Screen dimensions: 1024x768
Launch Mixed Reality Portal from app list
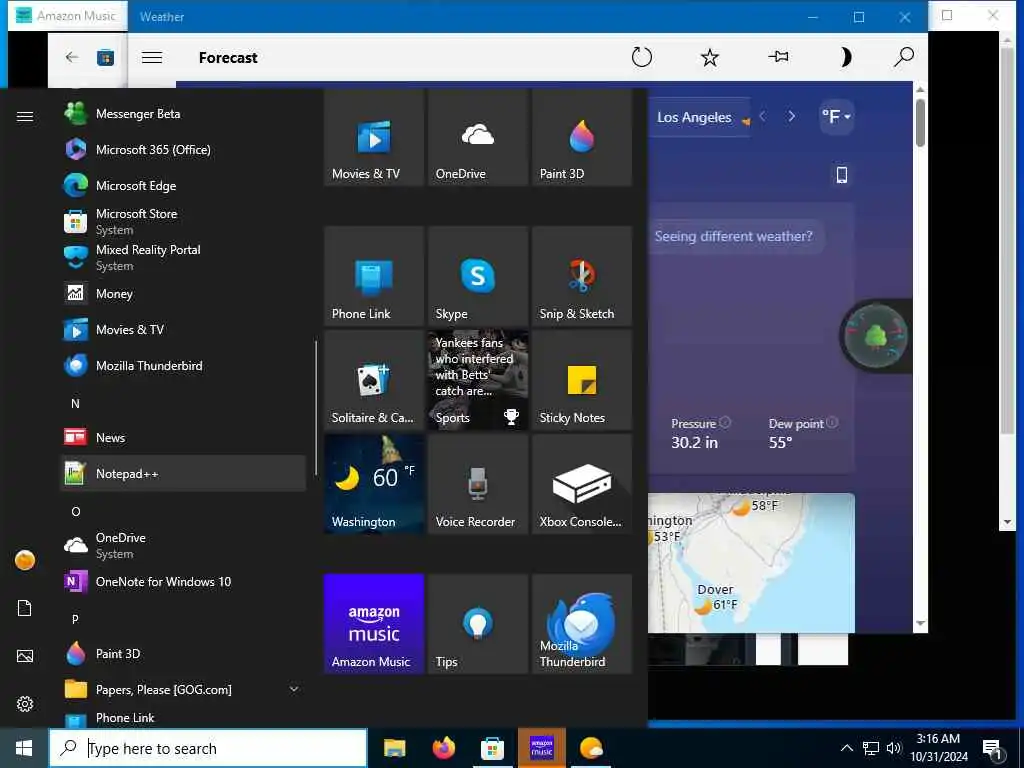(183, 257)
